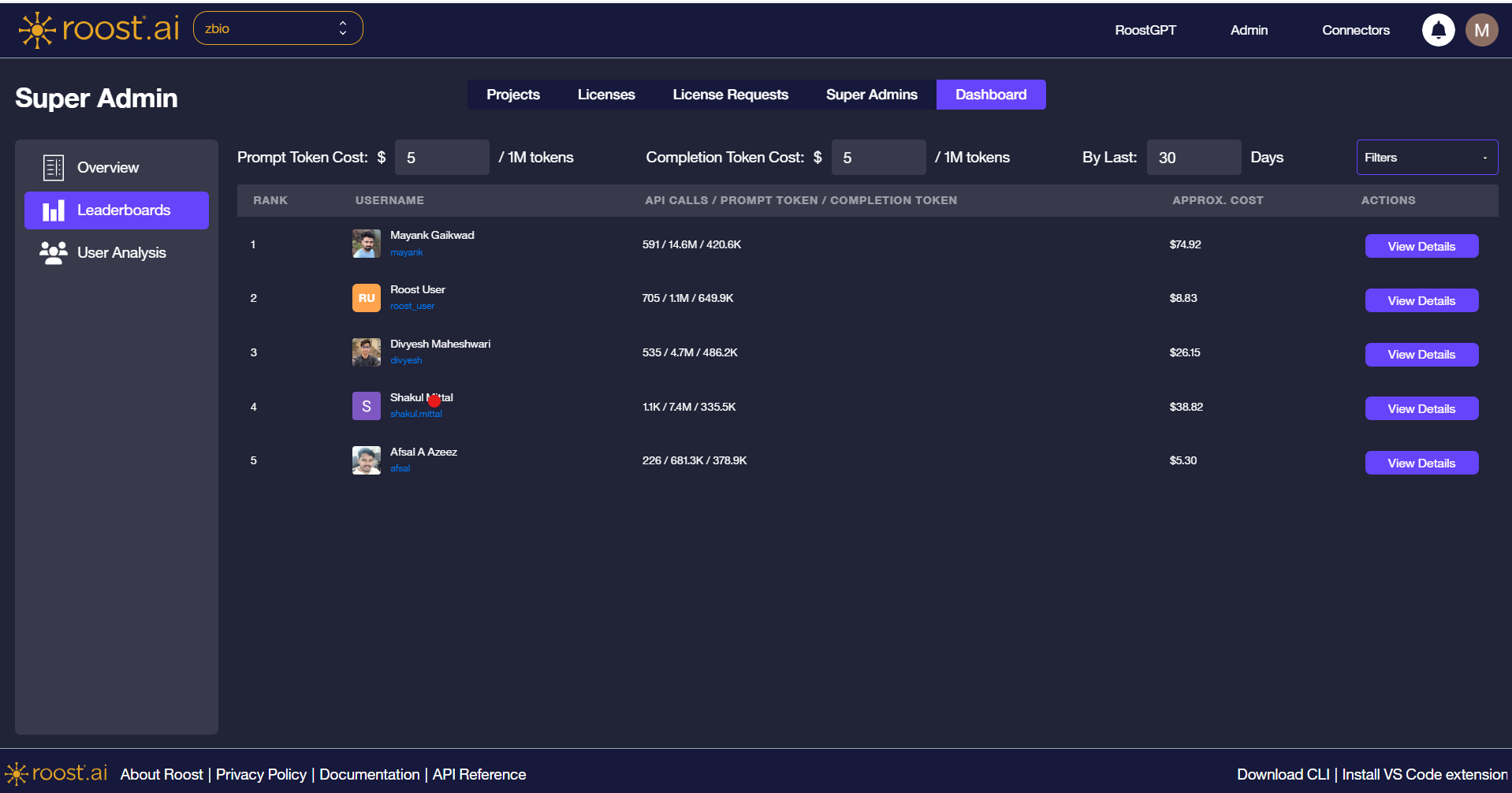The height and width of the screenshot is (793, 1512).
Task: Open the profile avatar menu
Action: coord(1480,29)
